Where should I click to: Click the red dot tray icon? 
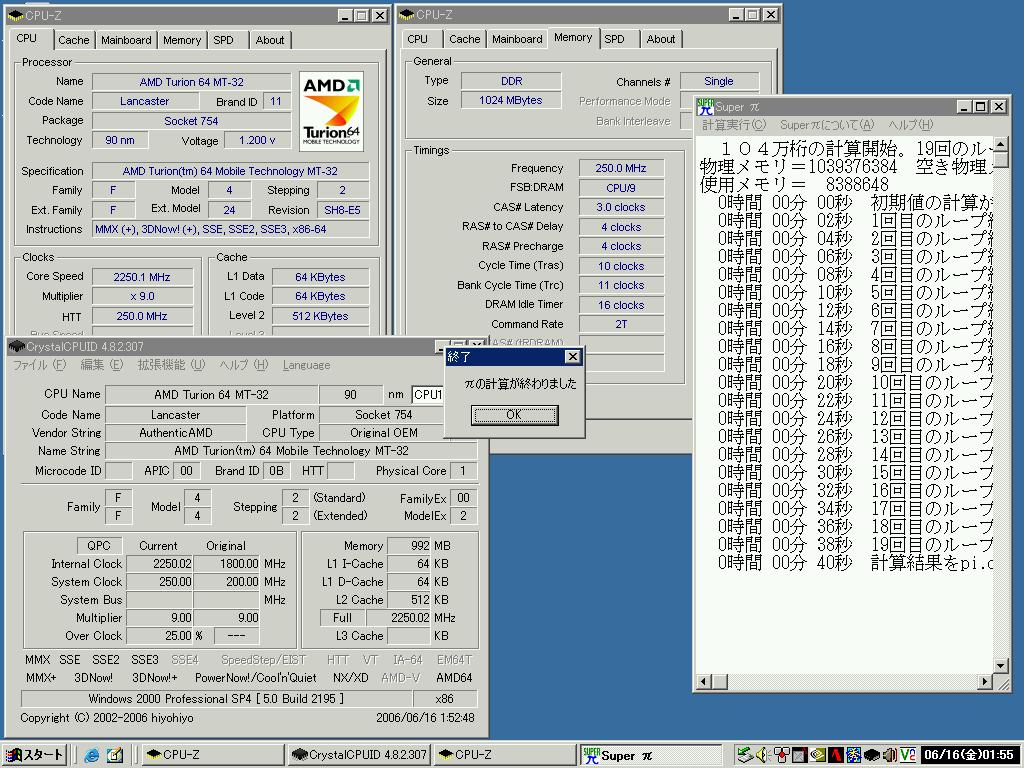coord(781,755)
